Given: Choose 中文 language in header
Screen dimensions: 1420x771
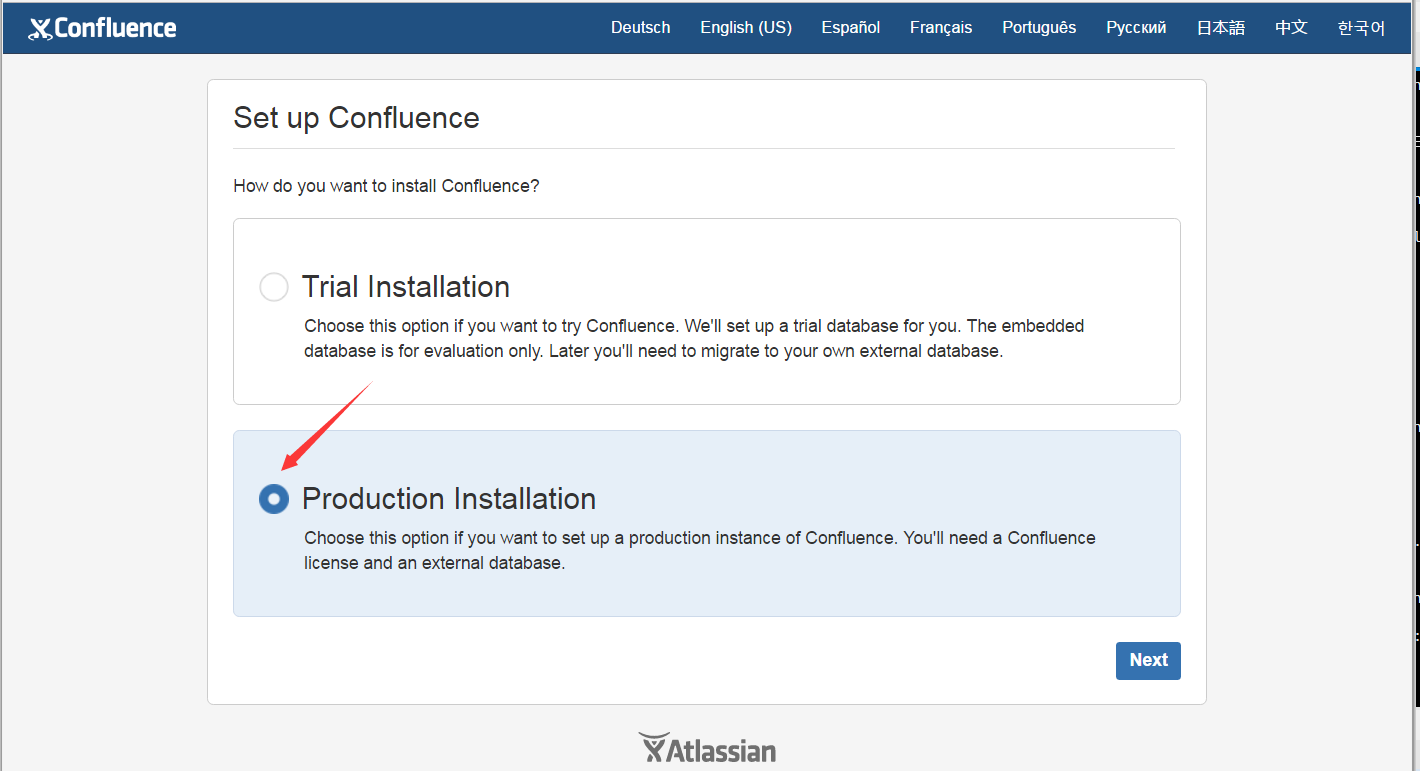Looking at the screenshot, I should click(1291, 28).
